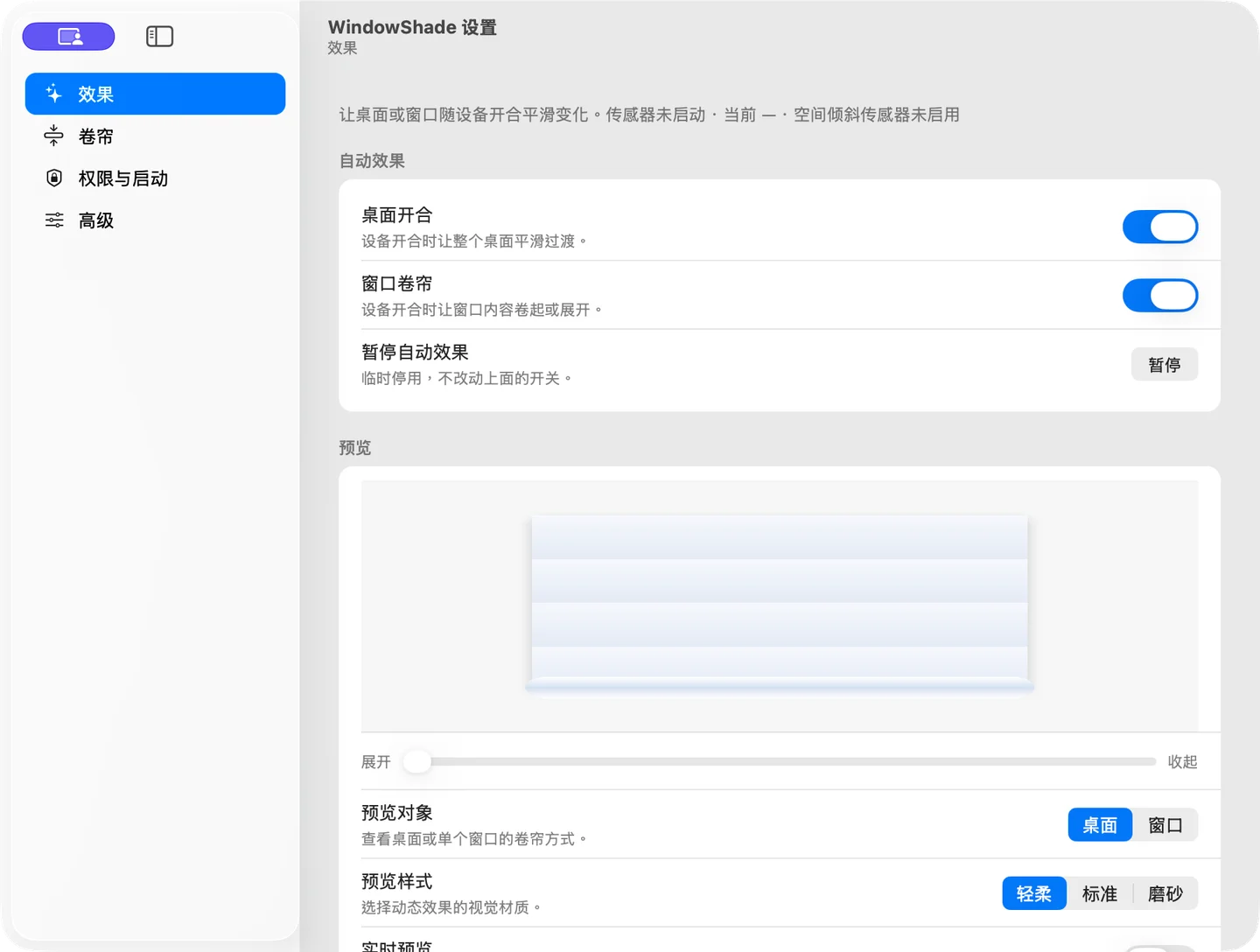The width and height of the screenshot is (1260, 952).
Task: Select 窗口 as preview target
Action: click(1165, 825)
